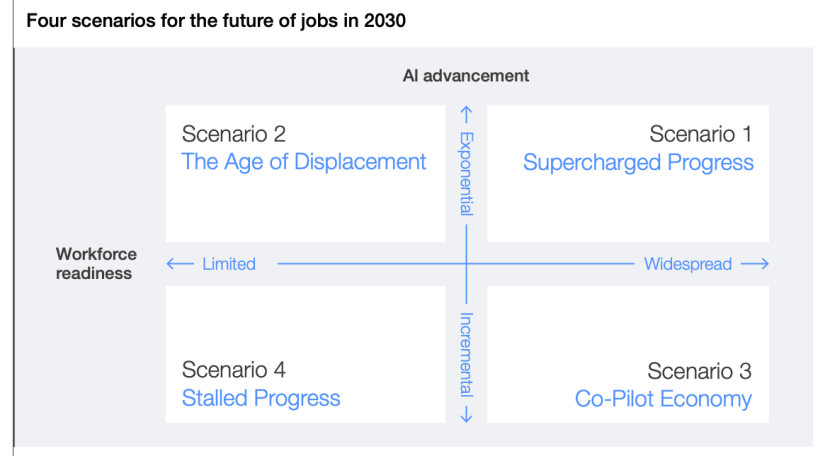Open the Stalled Progress link
This screenshot has width=830, height=456.
click(x=261, y=398)
